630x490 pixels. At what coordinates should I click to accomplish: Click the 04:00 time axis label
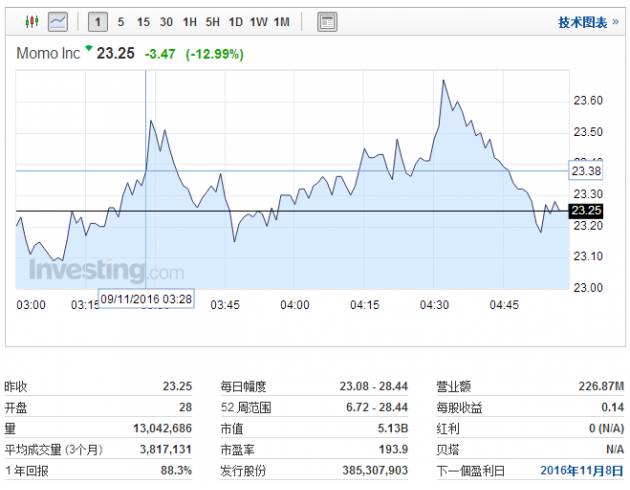pyautogui.click(x=295, y=305)
